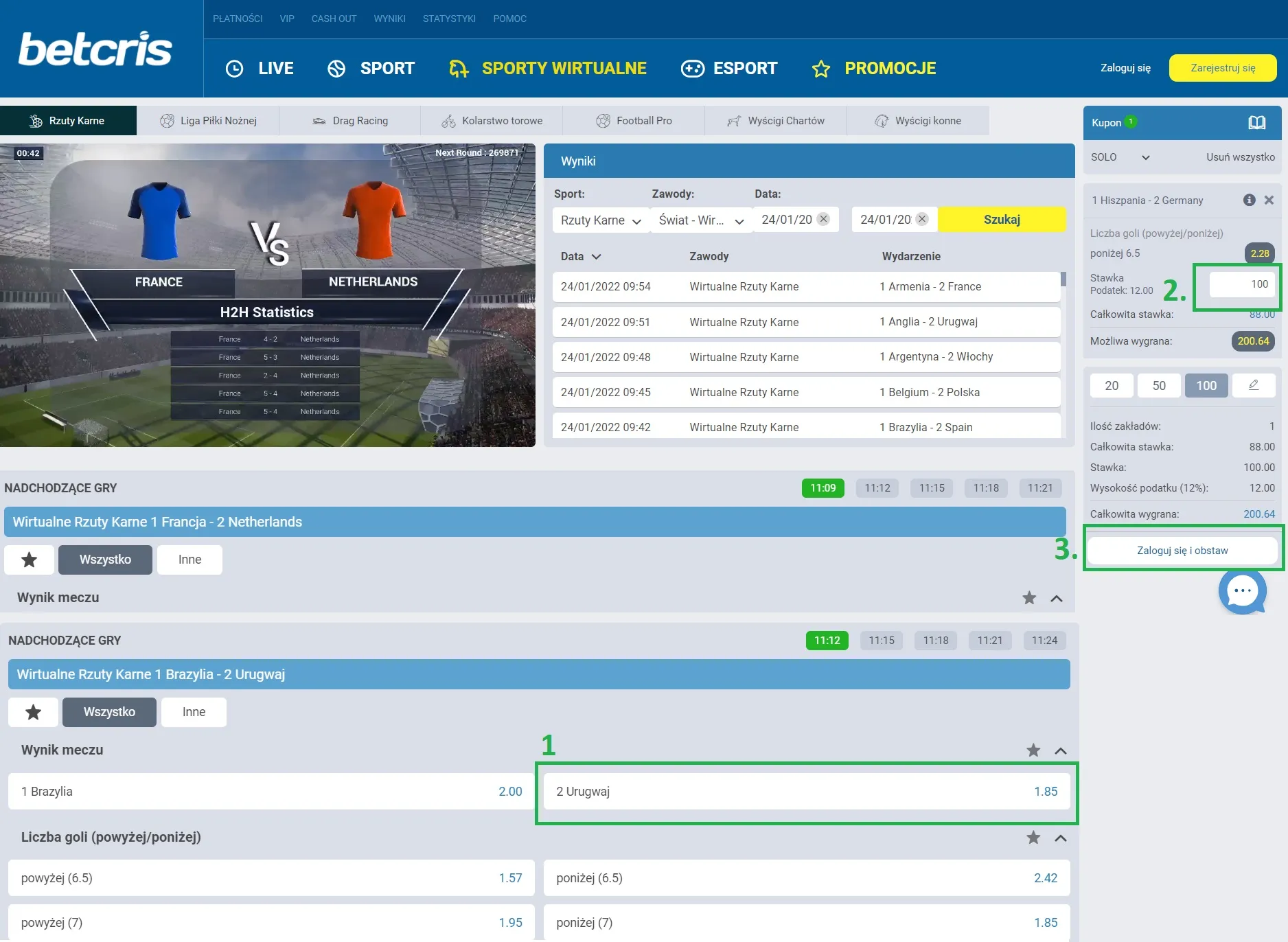This screenshot has height=942, width=1288.
Task: Favorite the Liczba goli market
Action: [x=1033, y=838]
